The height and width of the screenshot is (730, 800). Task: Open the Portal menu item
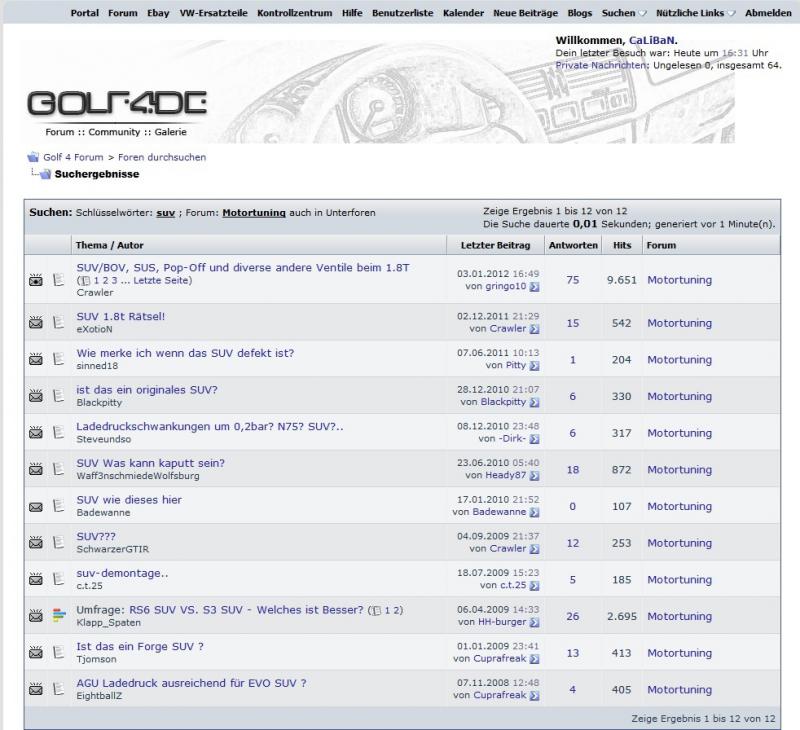coord(85,13)
